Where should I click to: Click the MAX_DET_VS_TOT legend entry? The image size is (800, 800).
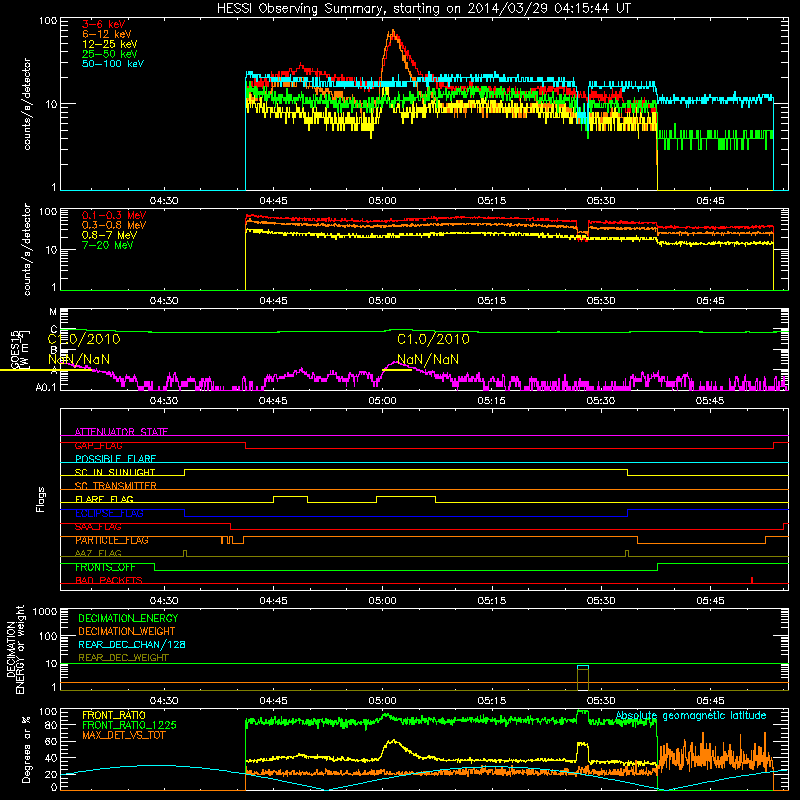click(123, 735)
